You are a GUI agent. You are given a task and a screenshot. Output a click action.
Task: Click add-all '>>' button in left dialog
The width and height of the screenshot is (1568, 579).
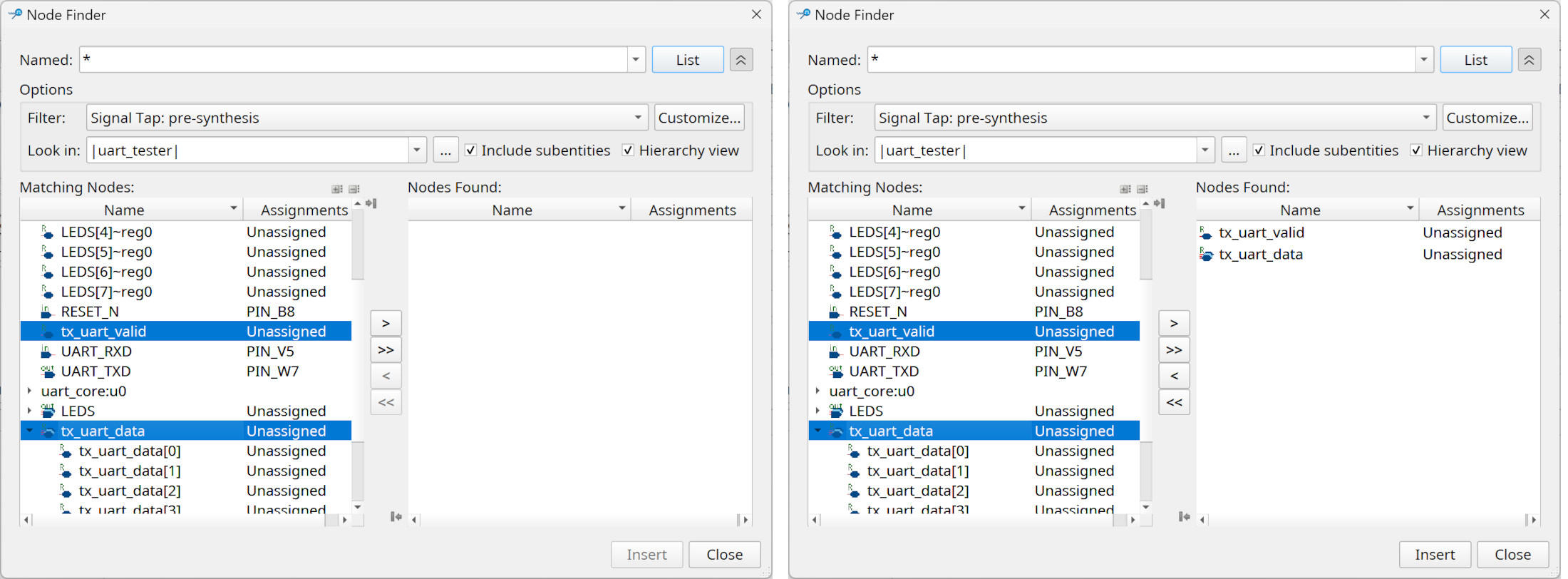(x=386, y=350)
